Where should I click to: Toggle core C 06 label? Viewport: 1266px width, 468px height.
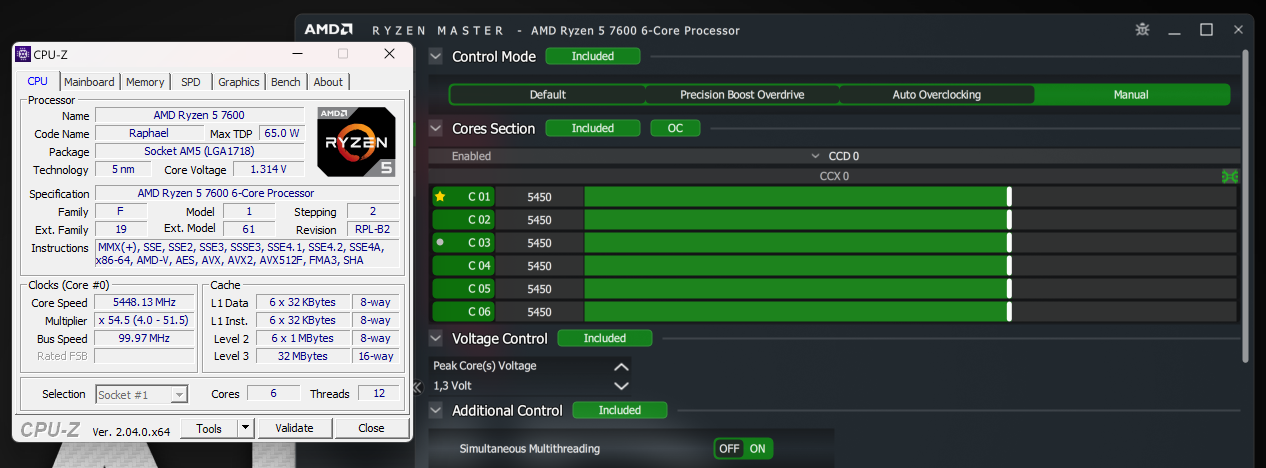click(x=463, y=311)
